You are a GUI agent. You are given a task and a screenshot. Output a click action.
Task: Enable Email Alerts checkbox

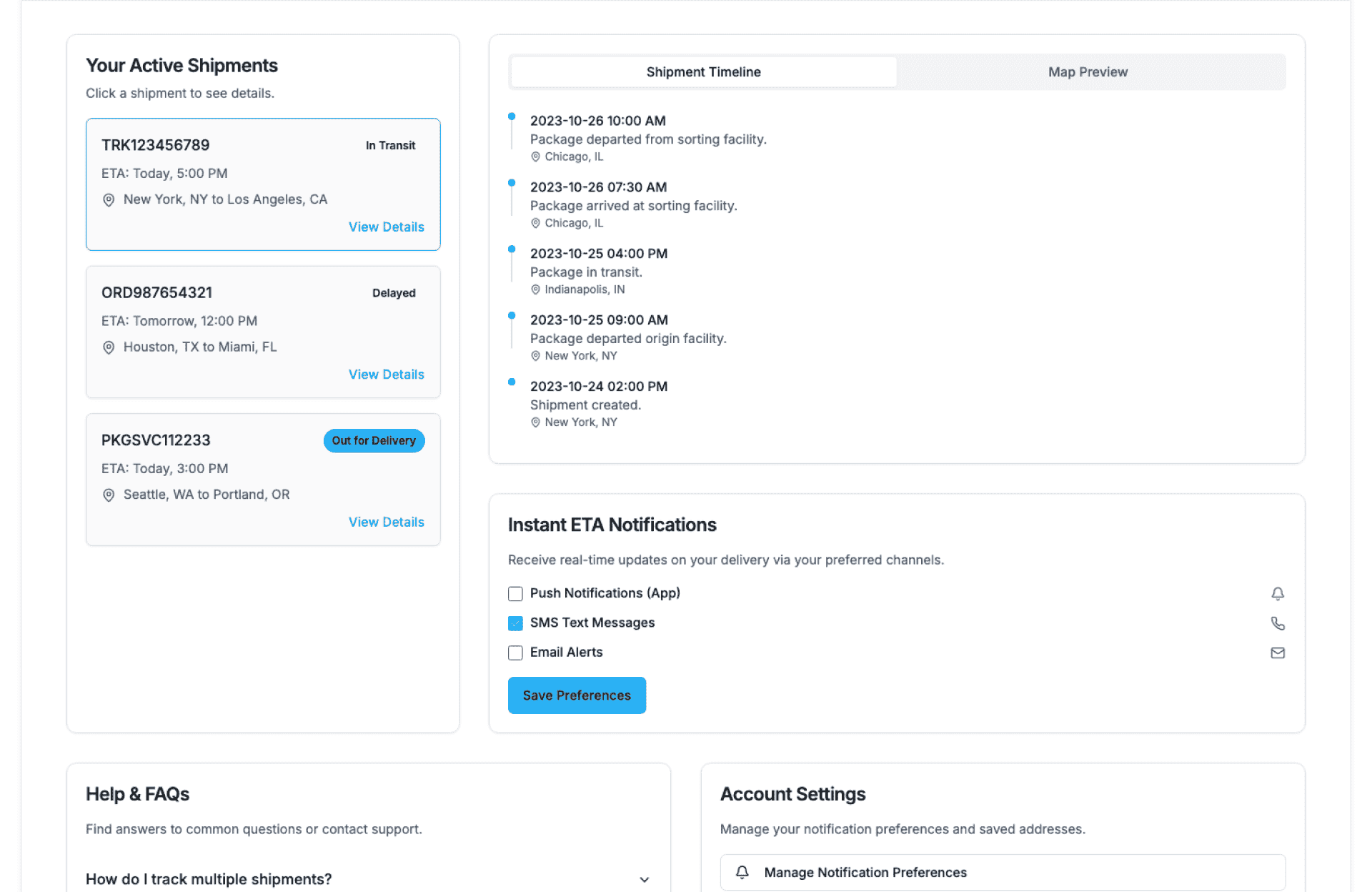(x=515, y=653)
